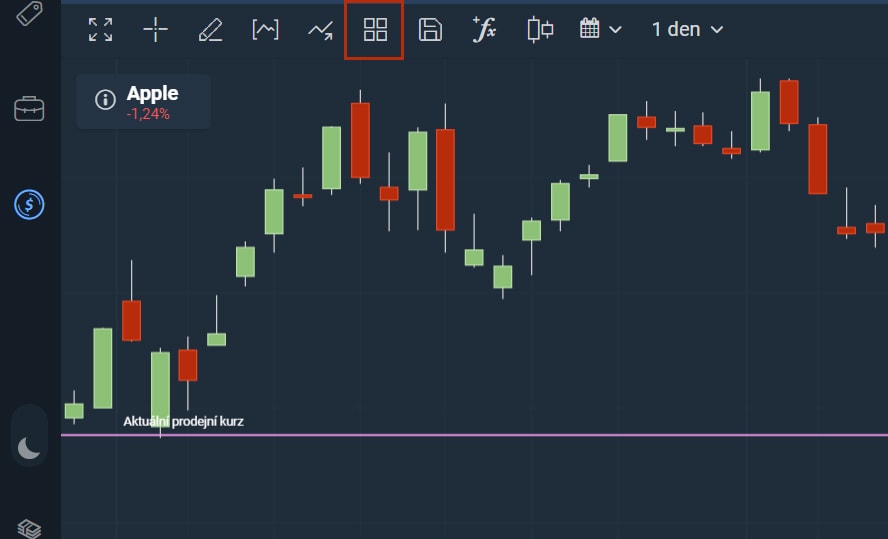Click the price tag sidebar icon
Image resolution: width=888 pixels, height=539 pixels.
29,13
